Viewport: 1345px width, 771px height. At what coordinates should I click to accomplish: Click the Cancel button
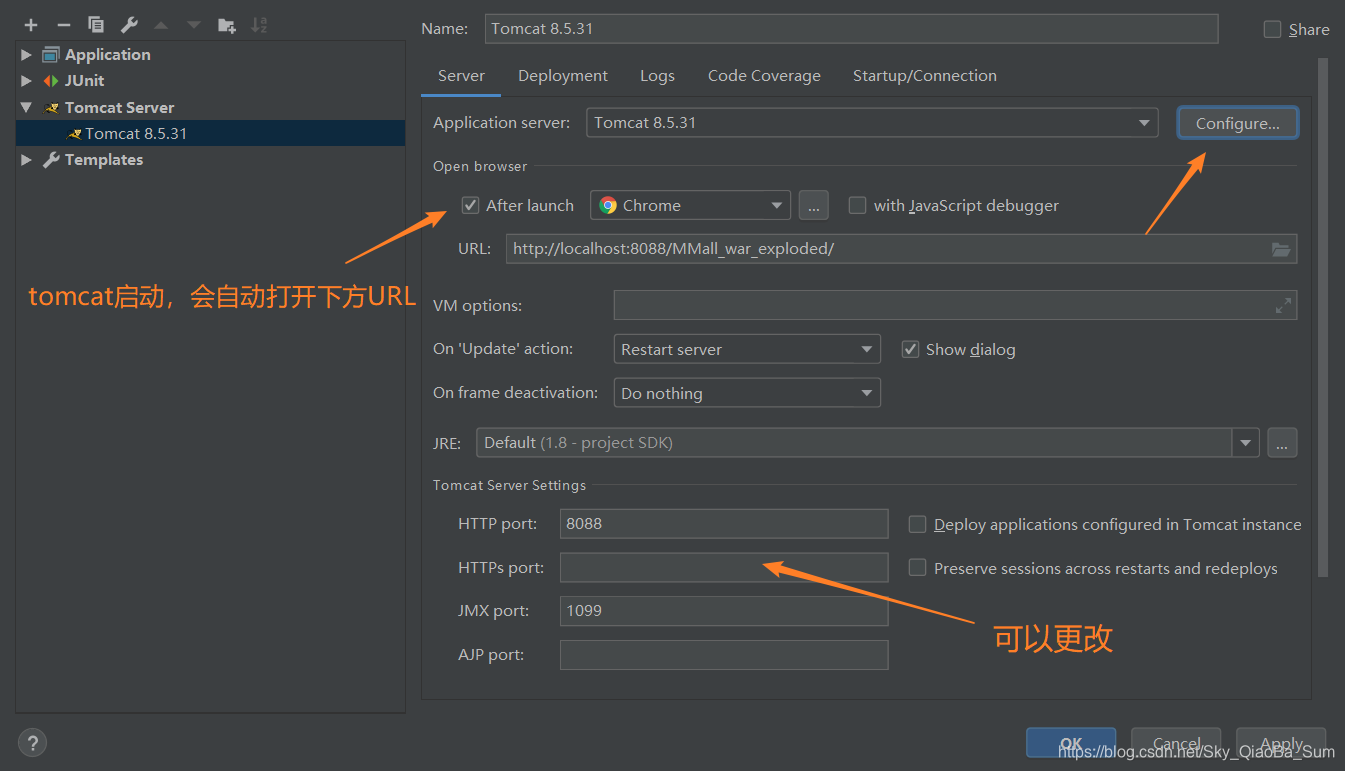tap(1176, 743)
